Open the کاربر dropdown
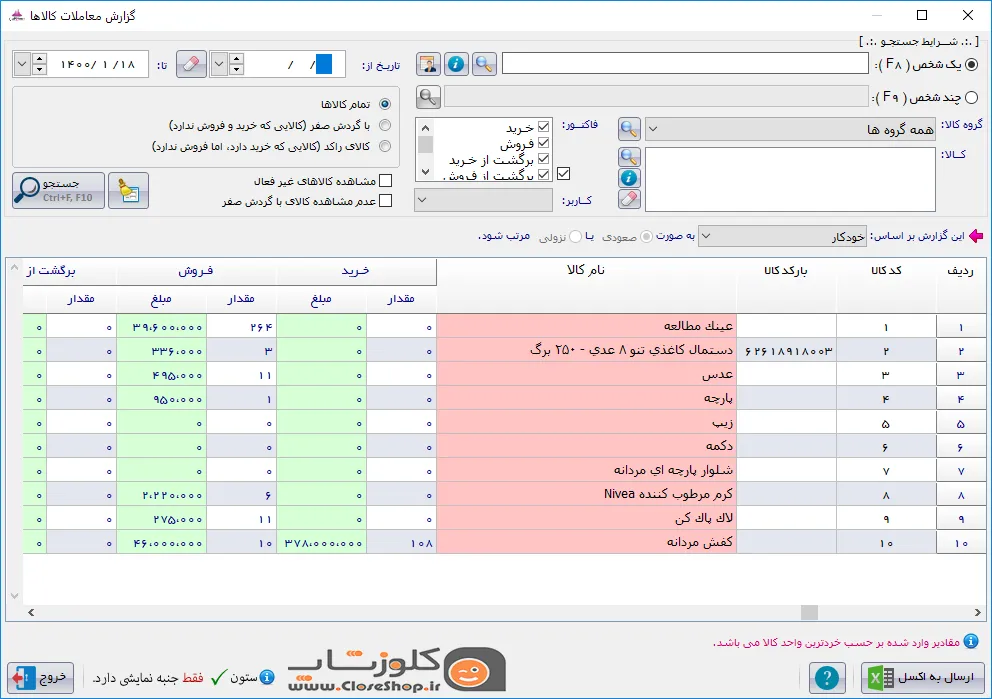 click(483, 200)
